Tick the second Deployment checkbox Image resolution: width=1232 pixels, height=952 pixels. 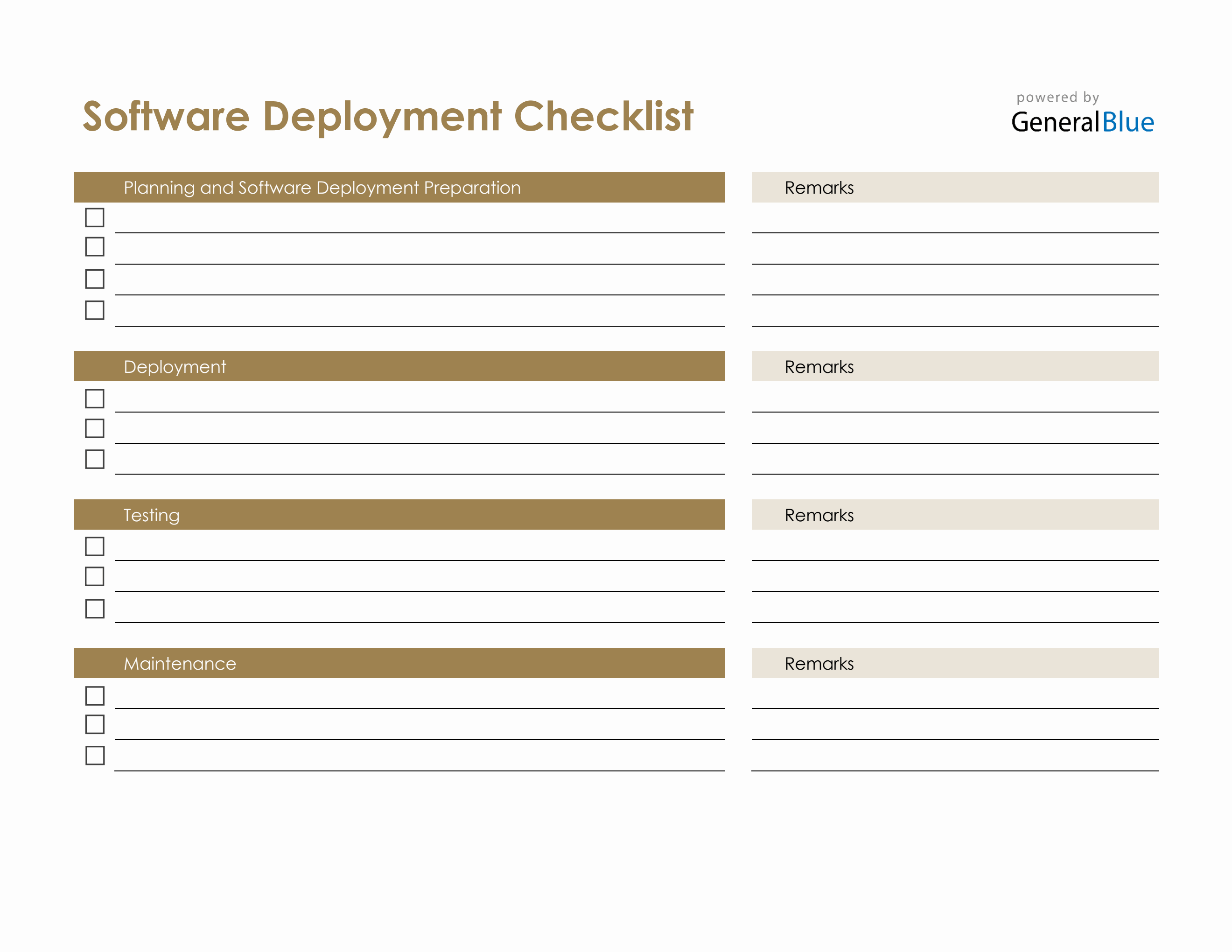(95, 428)
